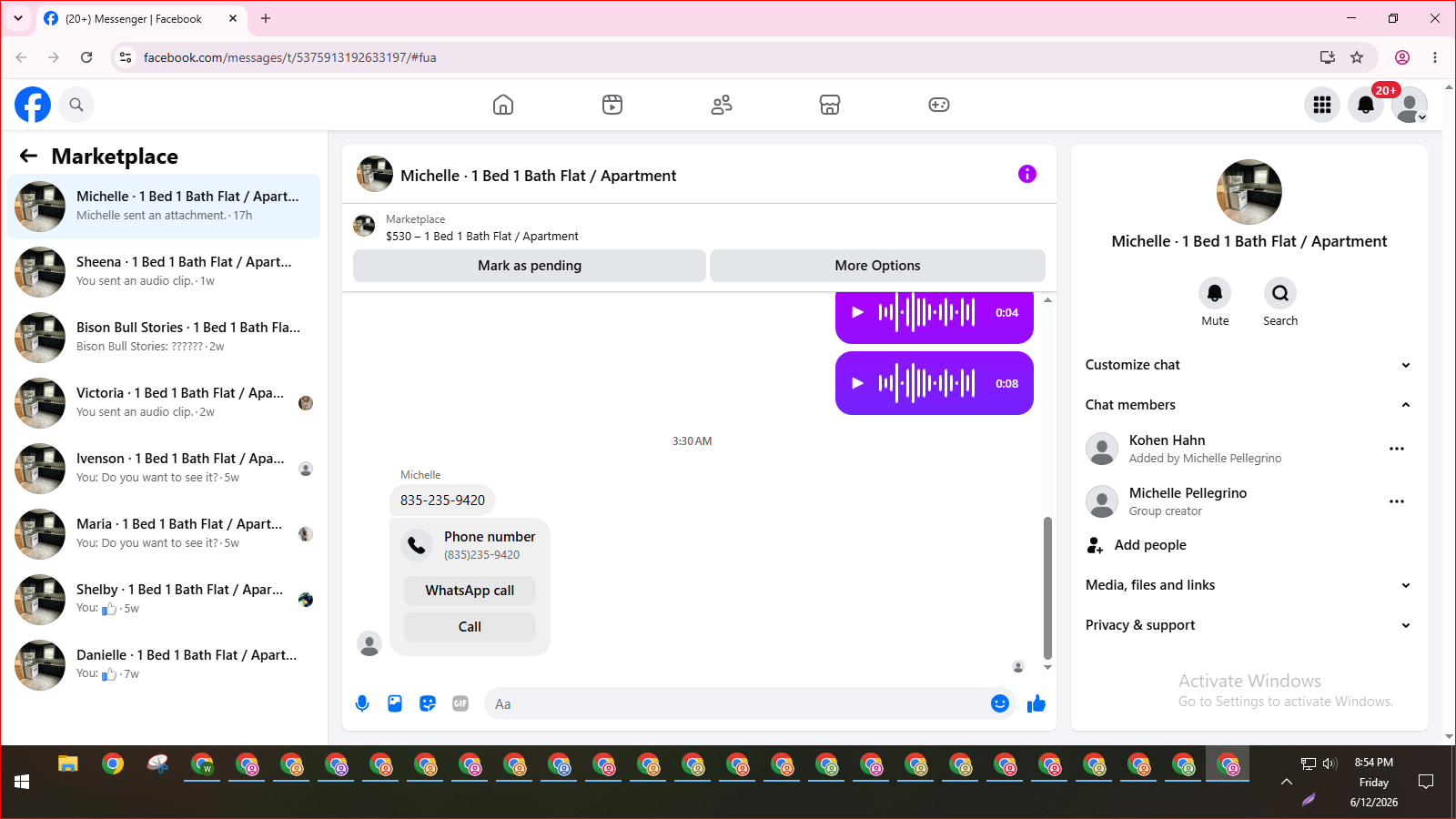Click the Call button
The height and width of the screenshot is (819, 1456).
tap(470, 627)
